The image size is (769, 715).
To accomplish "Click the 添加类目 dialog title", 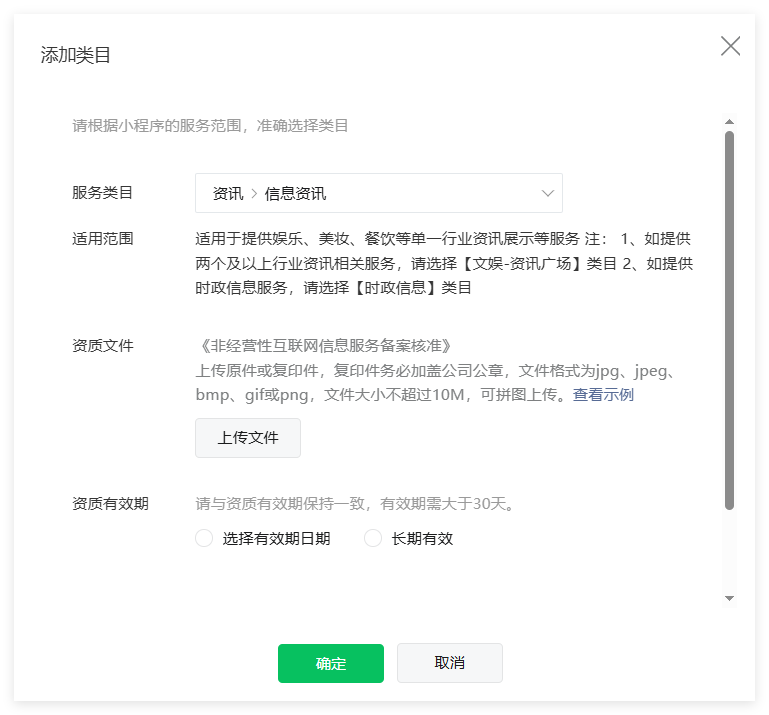I will click(76, 55).
